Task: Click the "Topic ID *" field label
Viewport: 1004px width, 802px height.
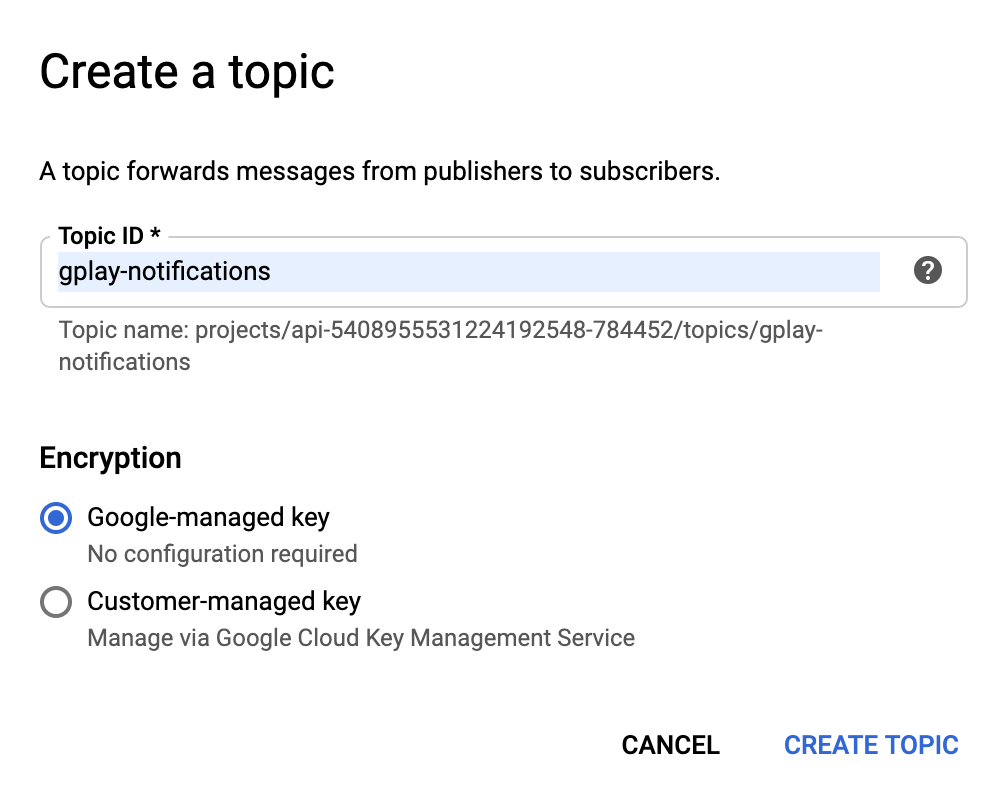Action: pyautogui.click(x=109, y=236)
